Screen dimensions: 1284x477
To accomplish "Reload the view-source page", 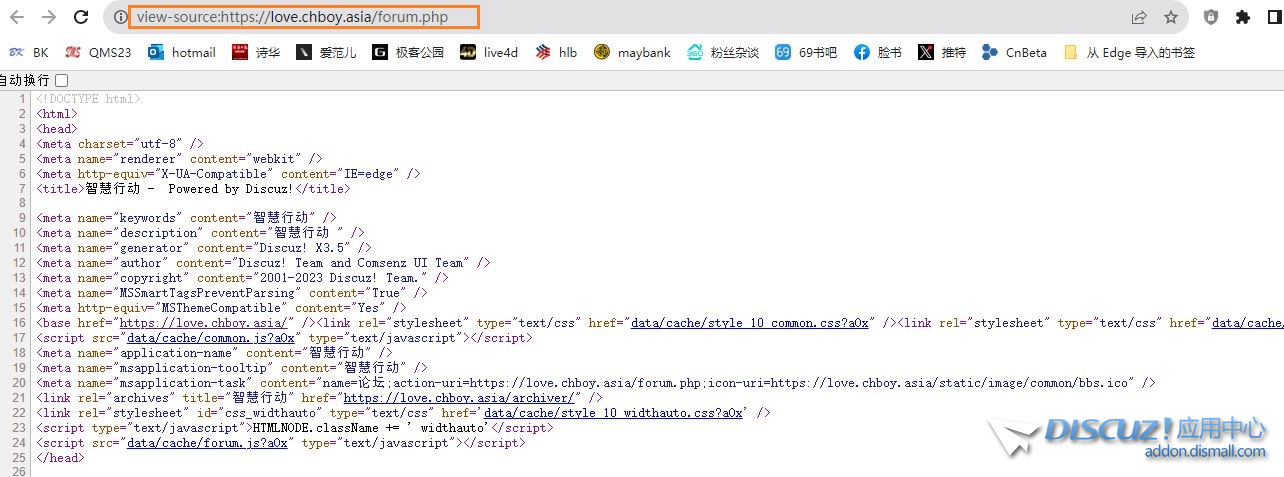I will click(x=82, y=17).
